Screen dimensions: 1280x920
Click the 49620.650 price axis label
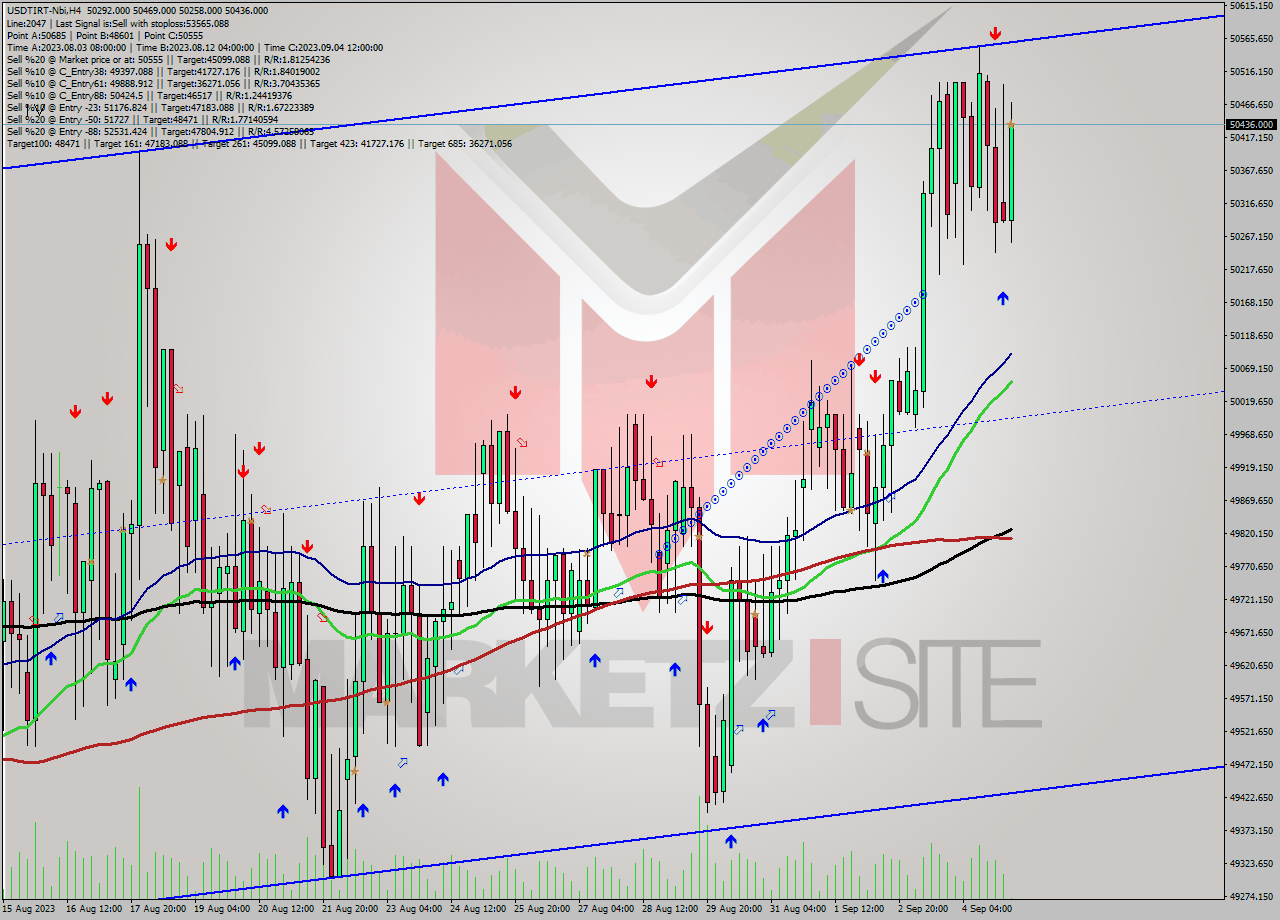pos(1252,666)
